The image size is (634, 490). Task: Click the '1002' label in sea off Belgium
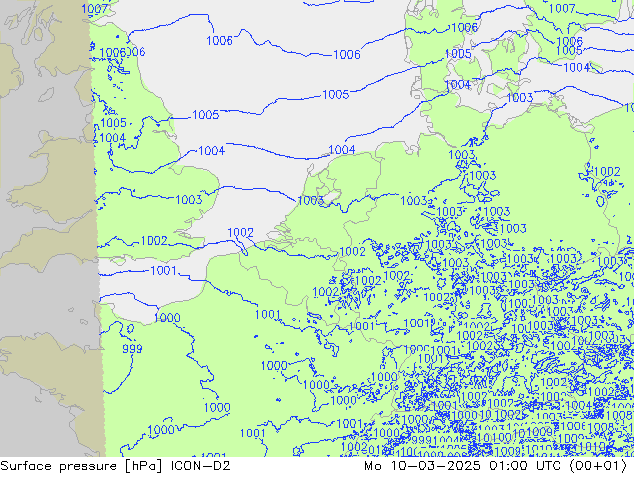241,232
